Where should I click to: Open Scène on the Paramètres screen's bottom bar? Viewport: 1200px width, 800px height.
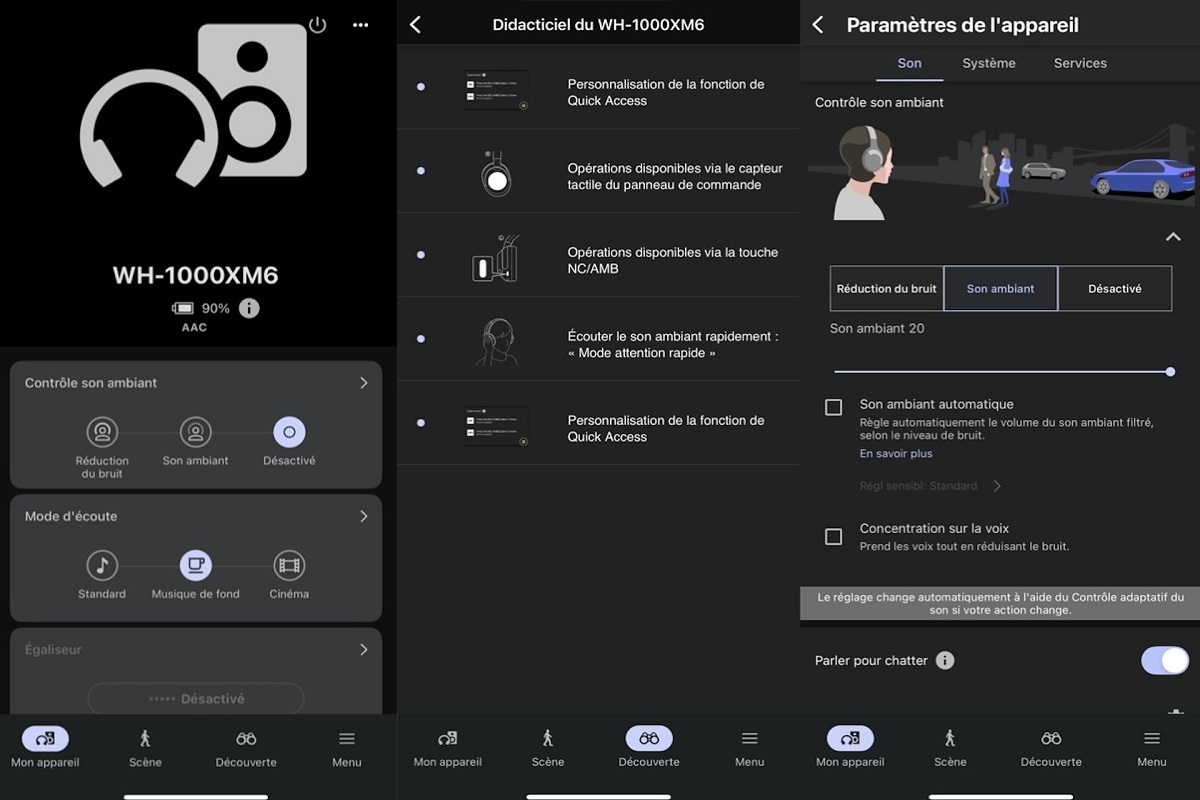tap(950, 746)
